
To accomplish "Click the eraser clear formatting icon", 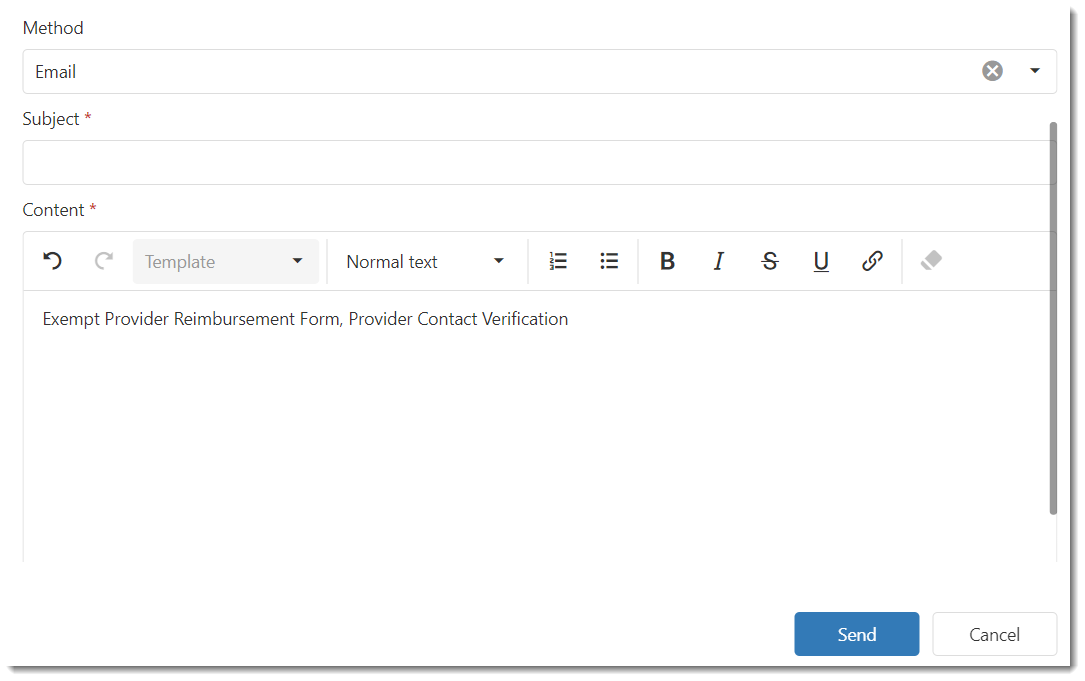I will pyautogui.click(x=931, y=261).
